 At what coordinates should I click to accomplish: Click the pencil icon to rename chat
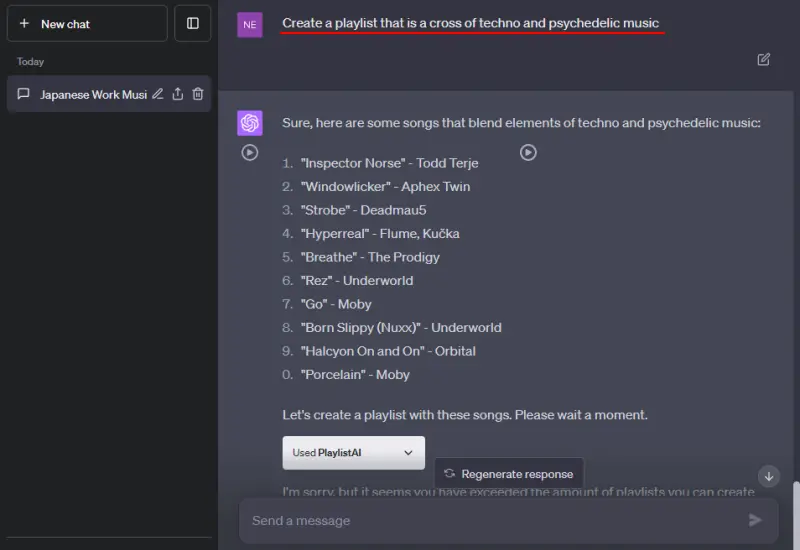157,94
